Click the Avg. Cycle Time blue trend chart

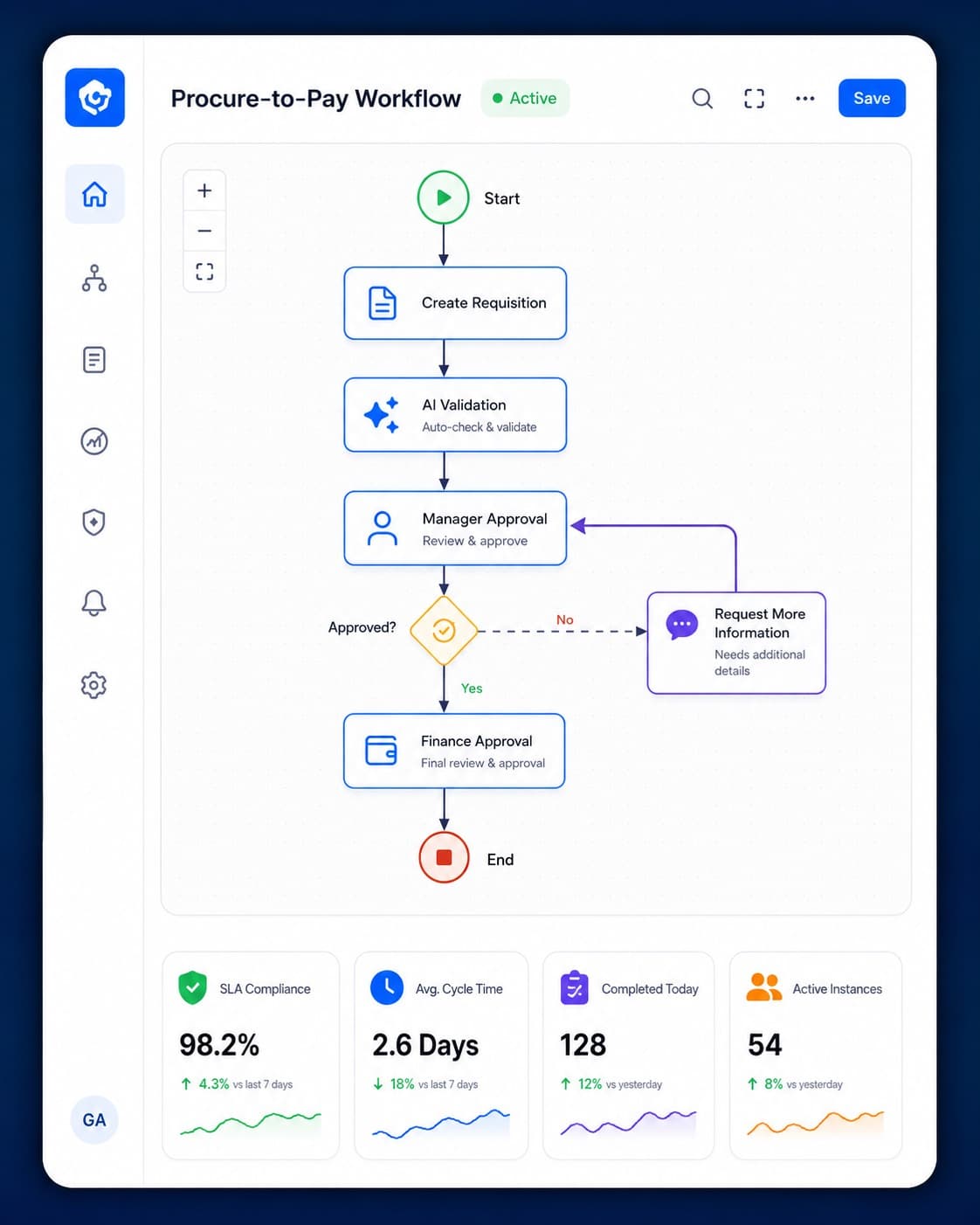click(441, 1124)
